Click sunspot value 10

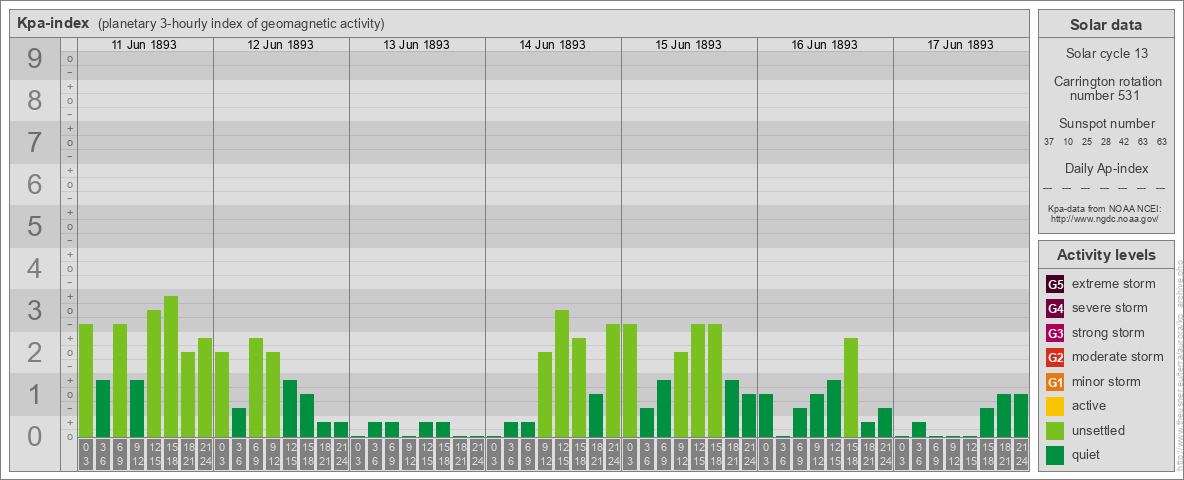click(x=1068, y=141)
